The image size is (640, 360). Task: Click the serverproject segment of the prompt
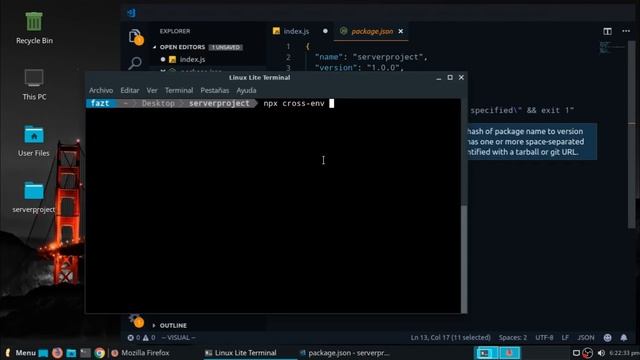pos(219,103)
